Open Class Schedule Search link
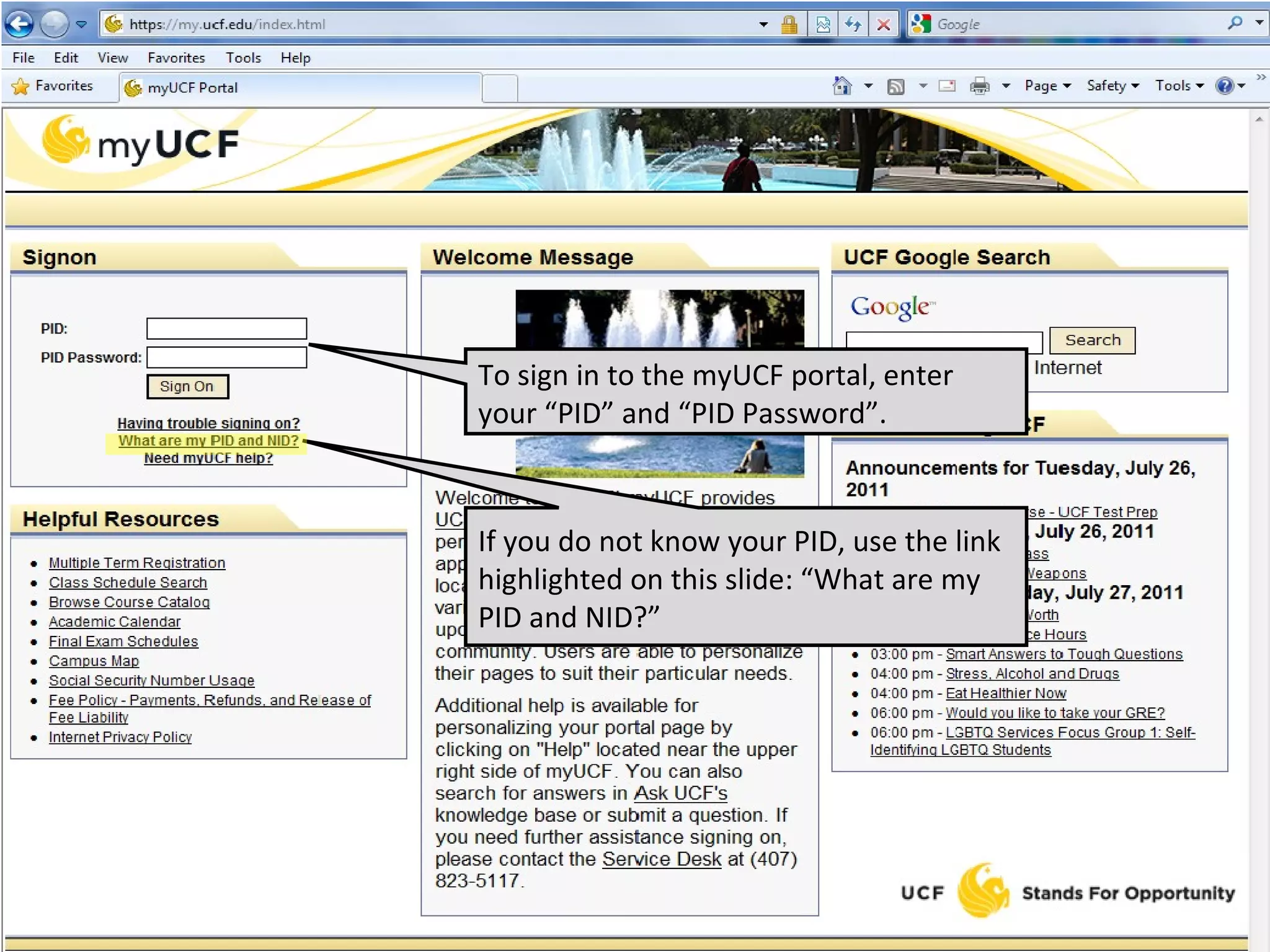 [128, 583]
